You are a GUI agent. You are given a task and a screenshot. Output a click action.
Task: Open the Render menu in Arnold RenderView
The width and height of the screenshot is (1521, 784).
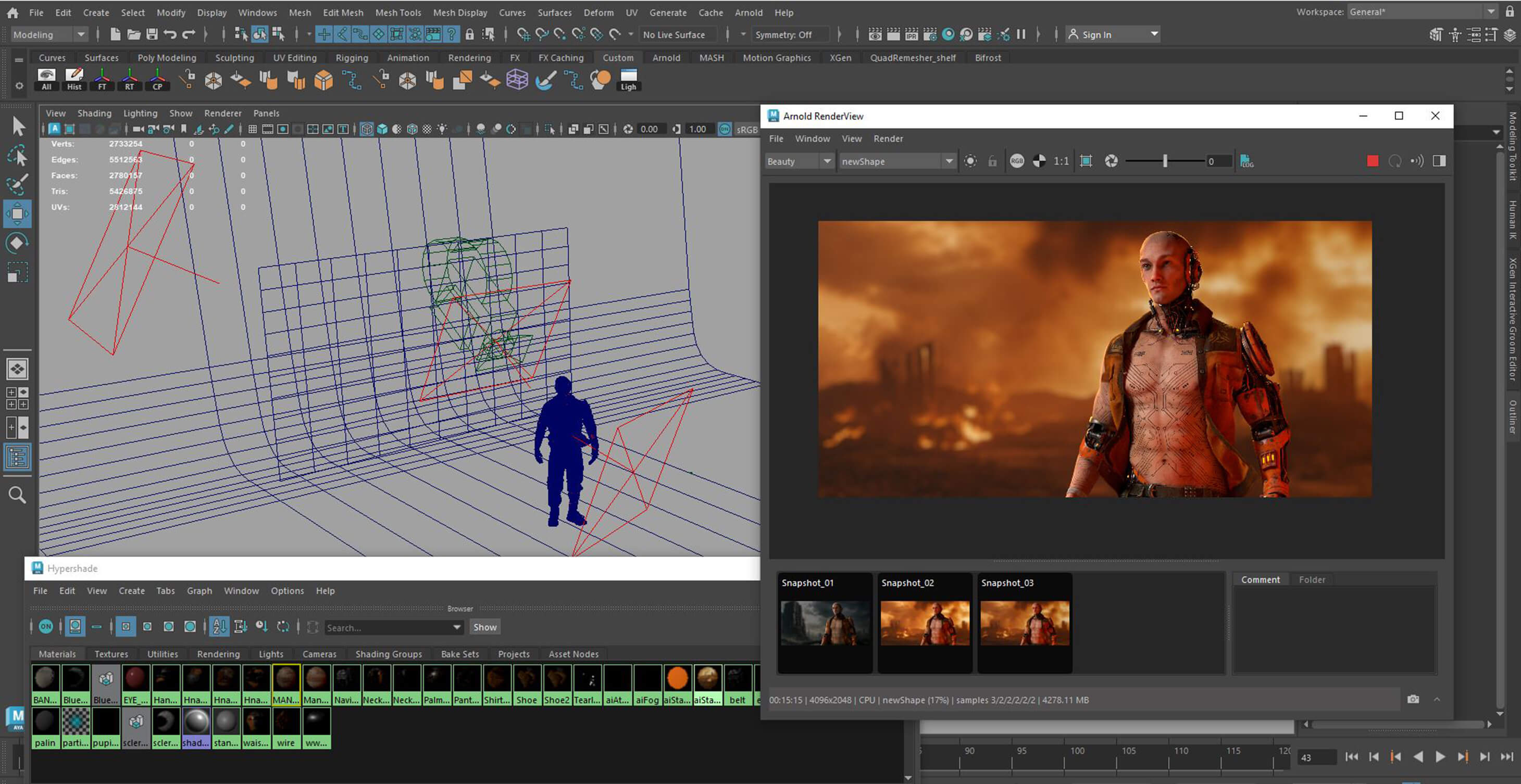888,138
